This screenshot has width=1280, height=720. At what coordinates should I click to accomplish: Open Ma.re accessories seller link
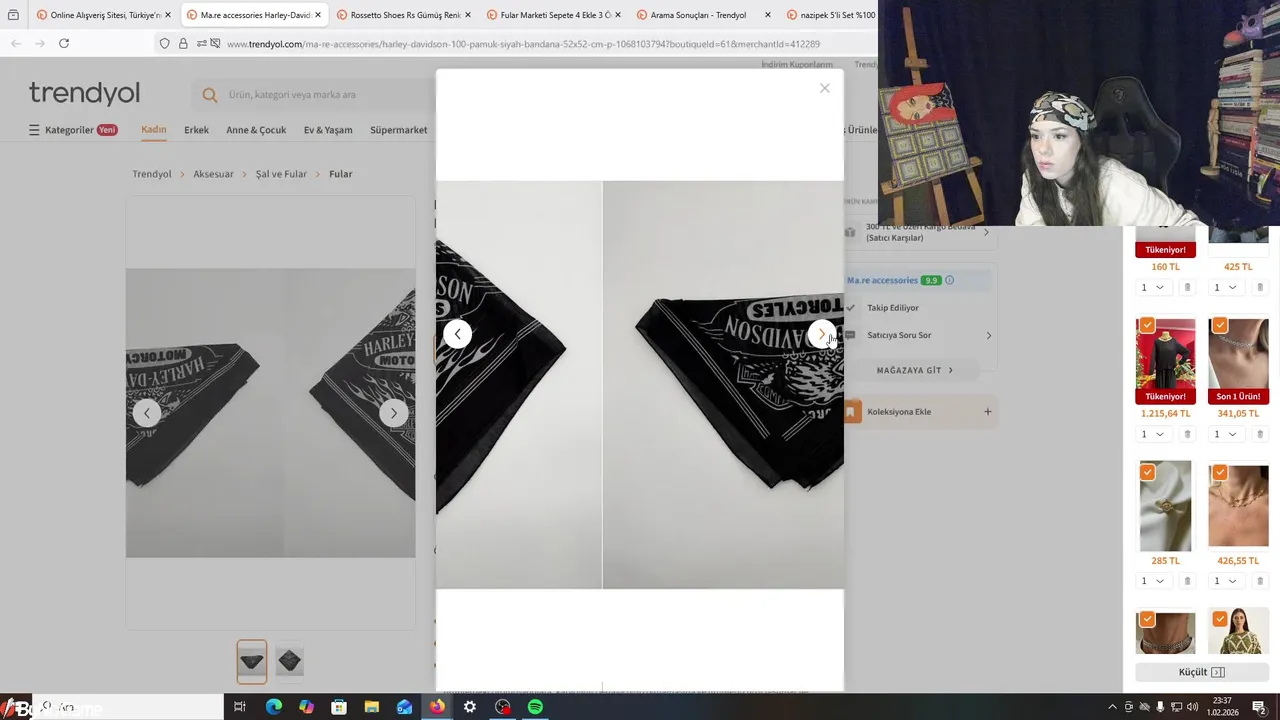(x=882, y=280)
